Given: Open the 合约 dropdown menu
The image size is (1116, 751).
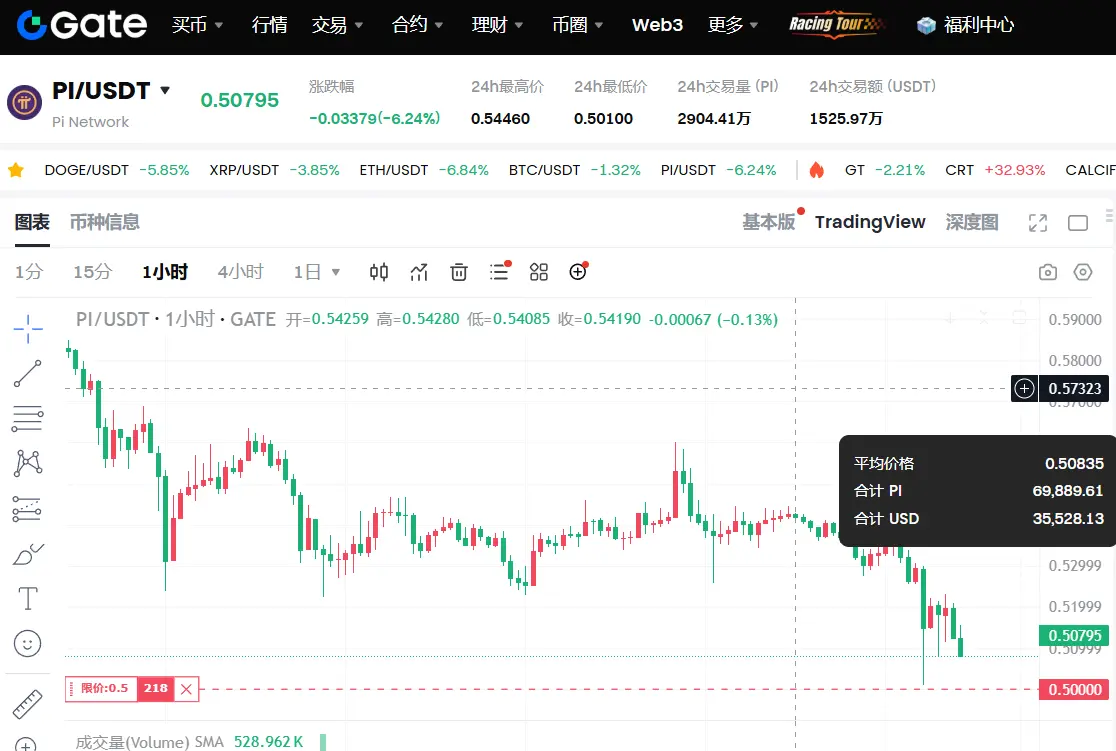Looking at the screenshot, I should tap(417, 25).
